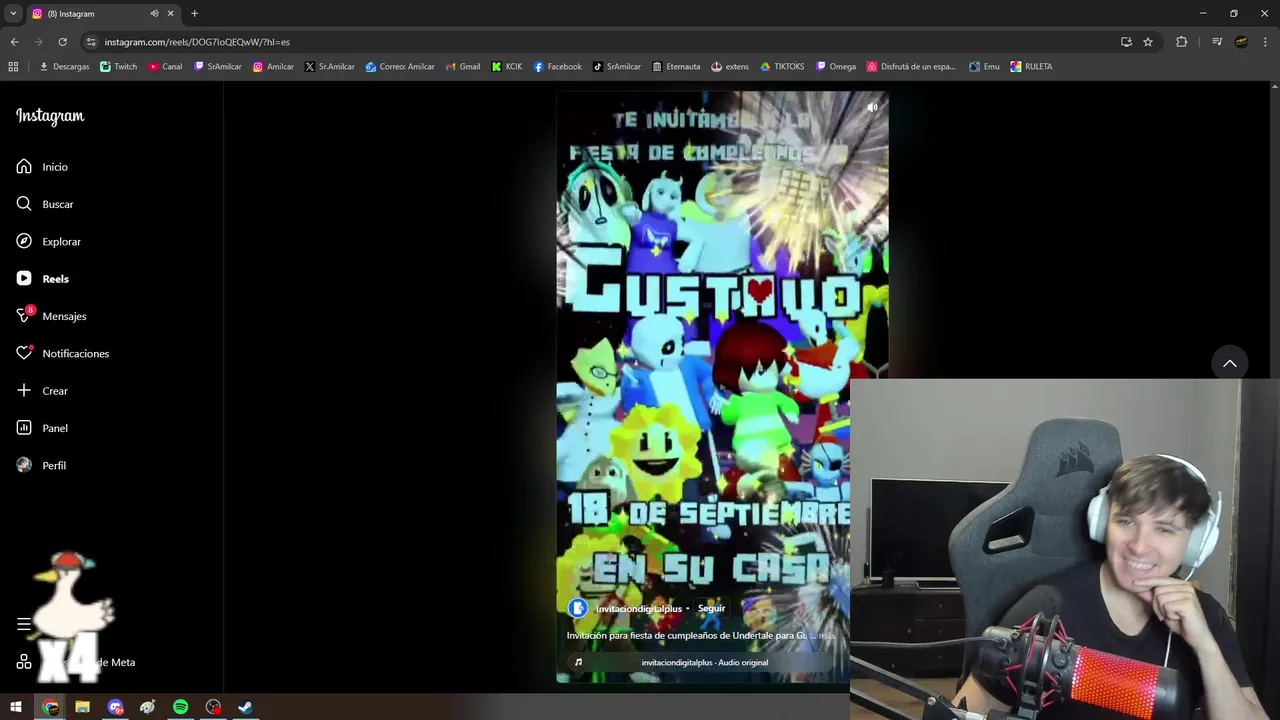The image size is (1280, 720).
Task: Open RULETA bookmark
Action: (x=1031, y=66)
